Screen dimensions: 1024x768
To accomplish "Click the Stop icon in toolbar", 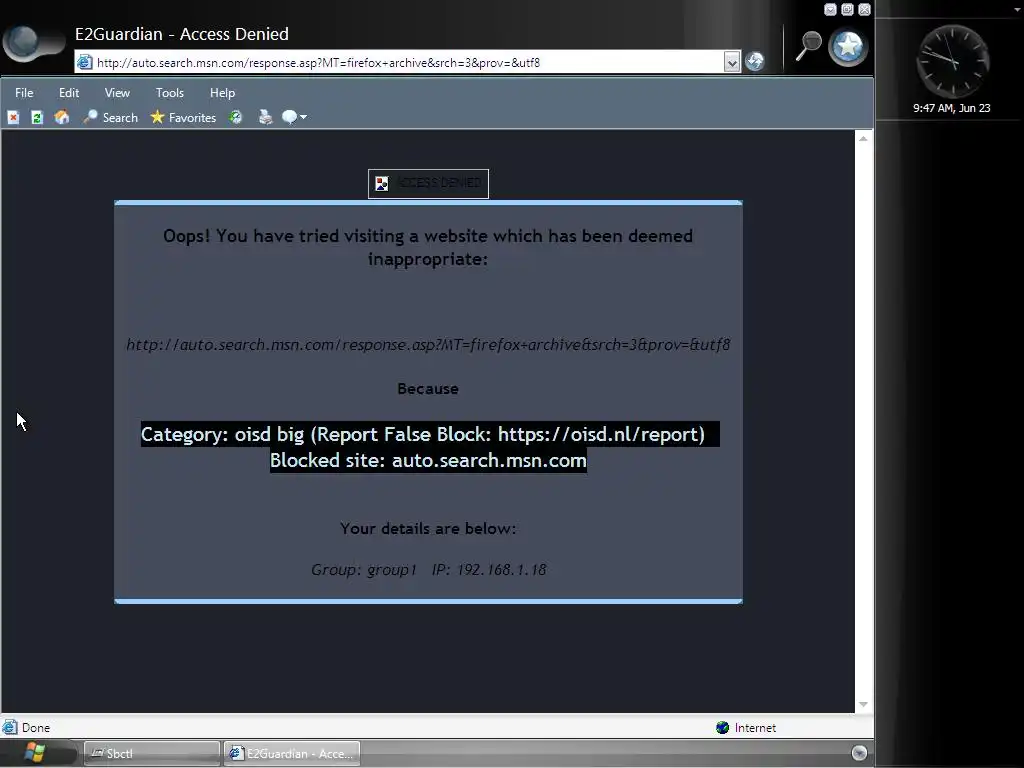I will click(x=13, y=118).
